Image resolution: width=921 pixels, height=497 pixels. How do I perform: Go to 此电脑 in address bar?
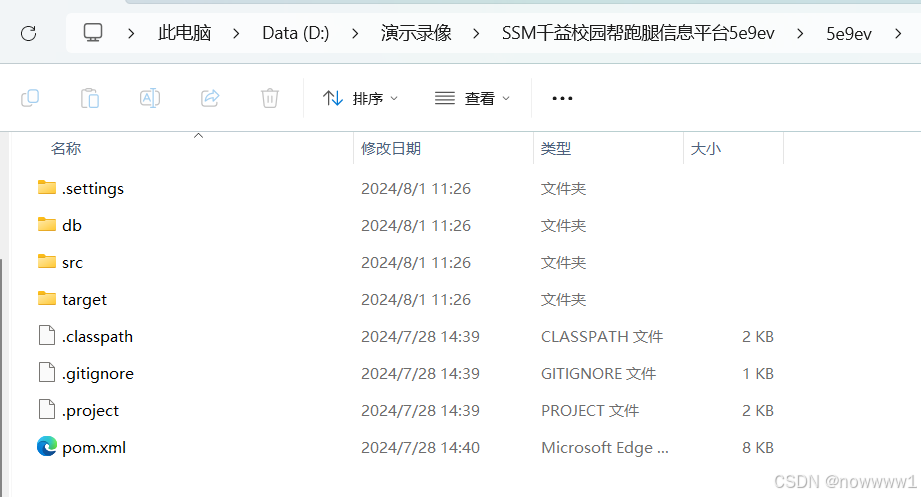point(184,33)
